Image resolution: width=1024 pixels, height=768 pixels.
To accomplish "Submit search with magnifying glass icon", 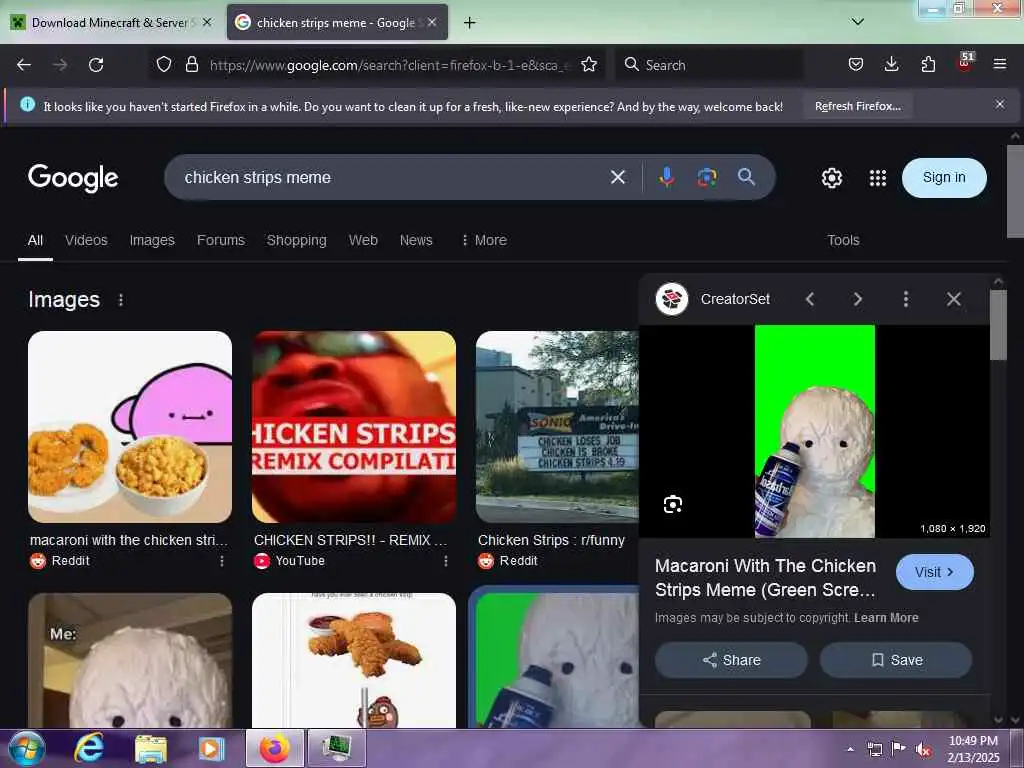I will (746, 176).
